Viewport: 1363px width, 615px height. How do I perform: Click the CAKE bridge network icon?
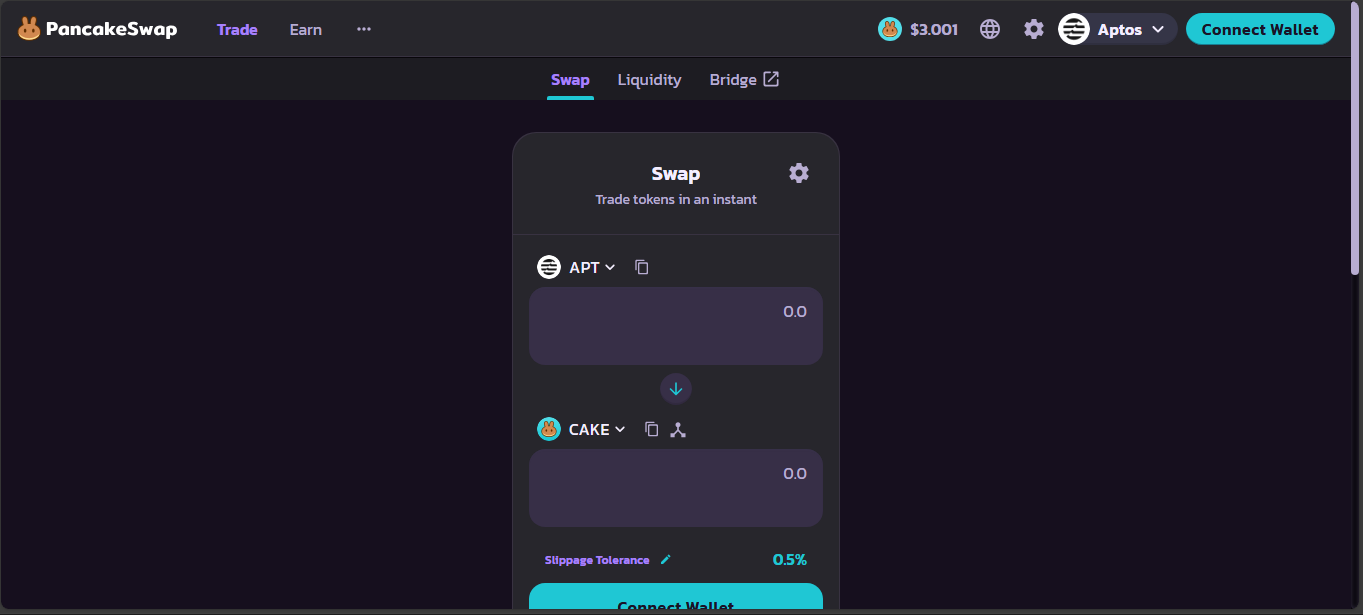(x=678, y=429)
